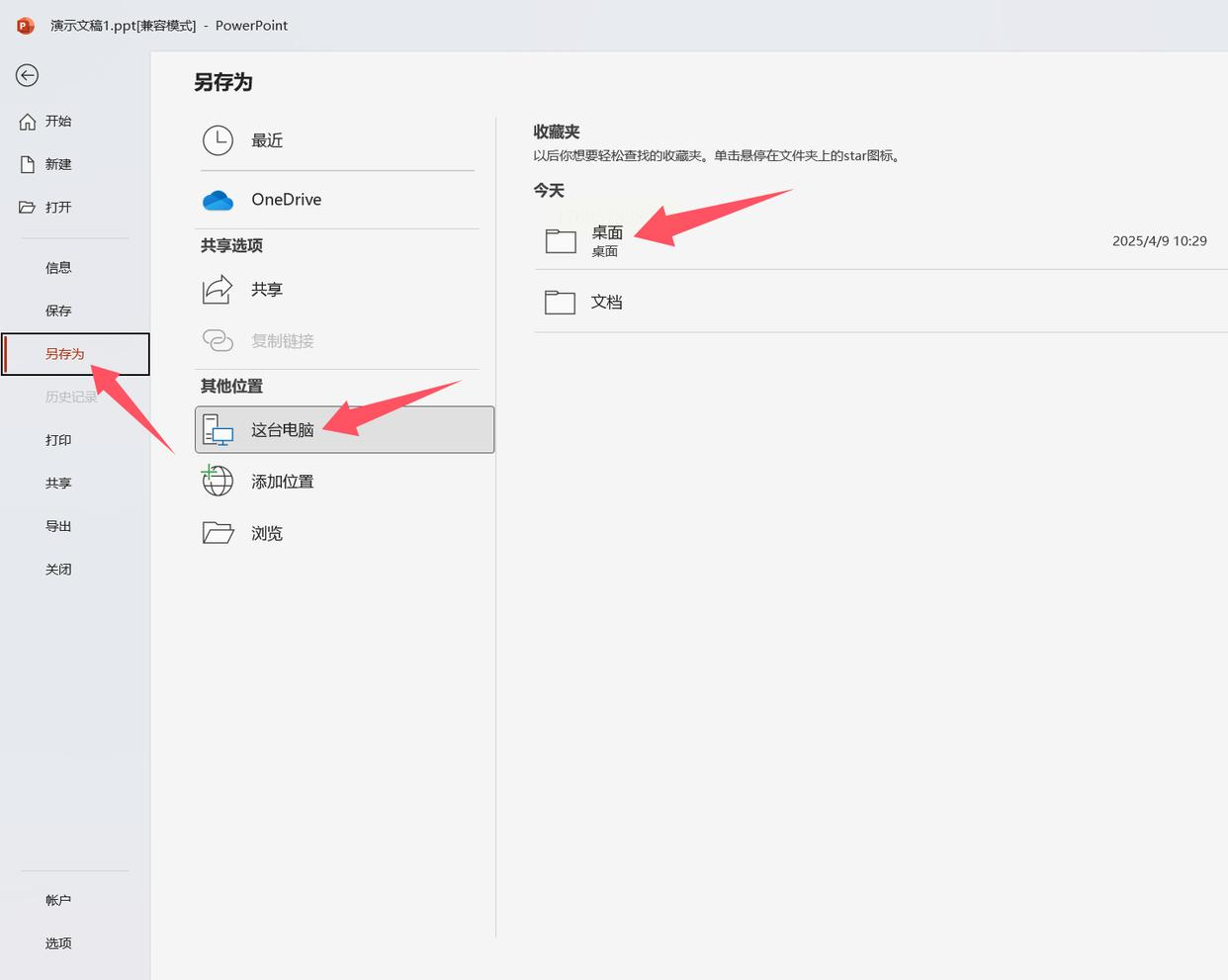Click the share arrow icon beside 共享
1228x980 pixels.
218,290
